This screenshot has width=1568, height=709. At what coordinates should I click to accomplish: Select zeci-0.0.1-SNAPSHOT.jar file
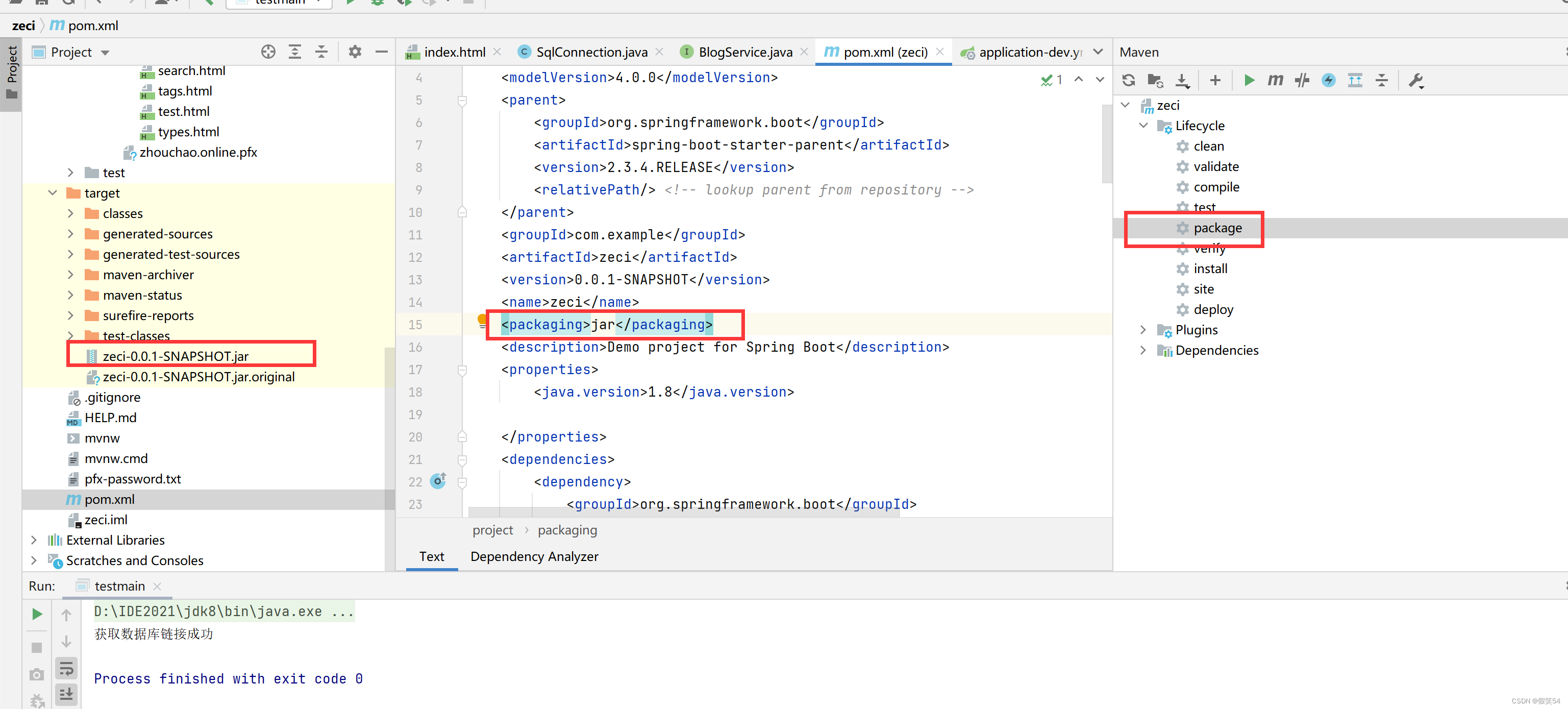tap(176, 356)
